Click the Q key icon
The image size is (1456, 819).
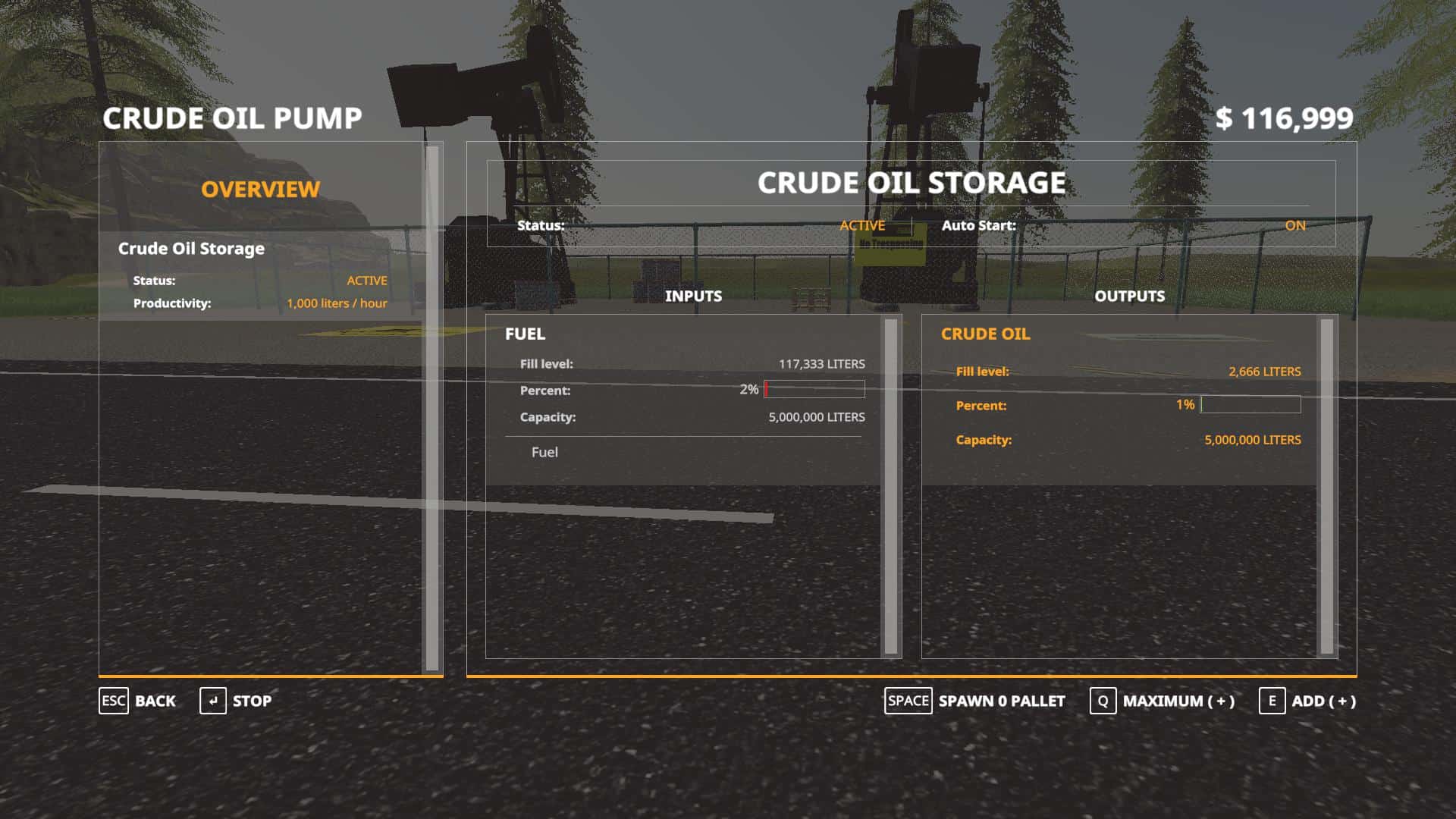[1103, 701]
